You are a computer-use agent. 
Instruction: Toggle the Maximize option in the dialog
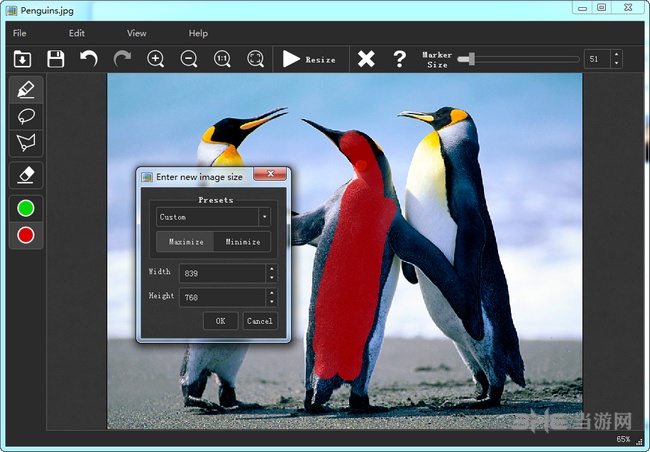[x=186, y=242]
